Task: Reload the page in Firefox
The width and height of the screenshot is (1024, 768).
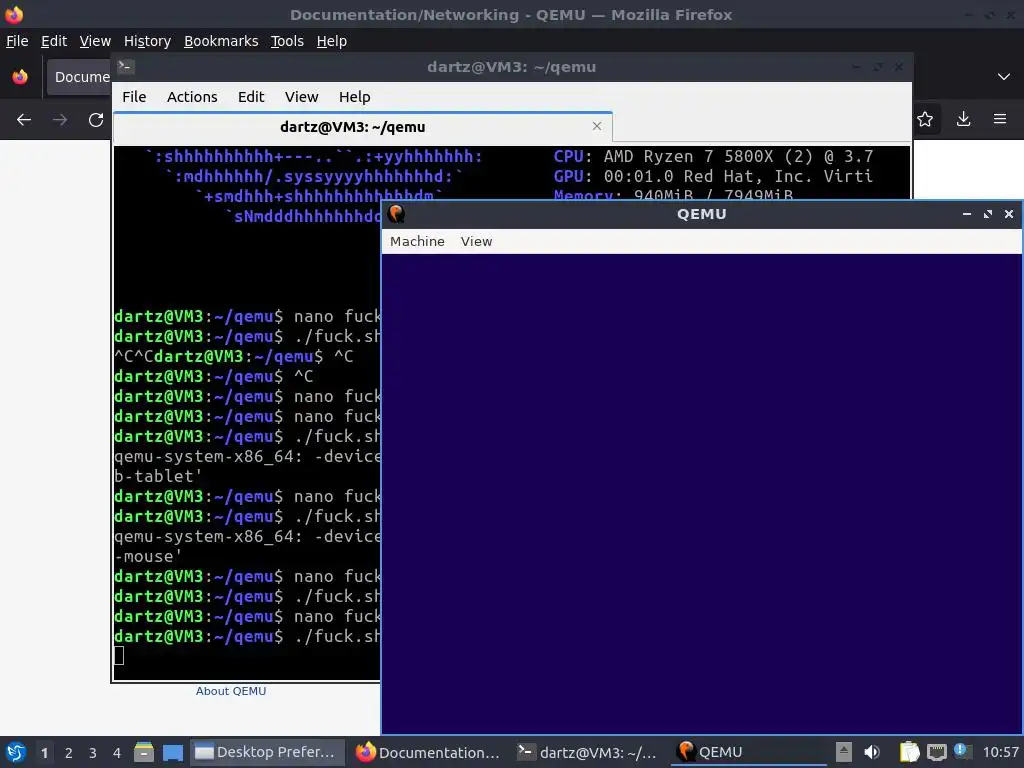Action: (x=96, y=120)
